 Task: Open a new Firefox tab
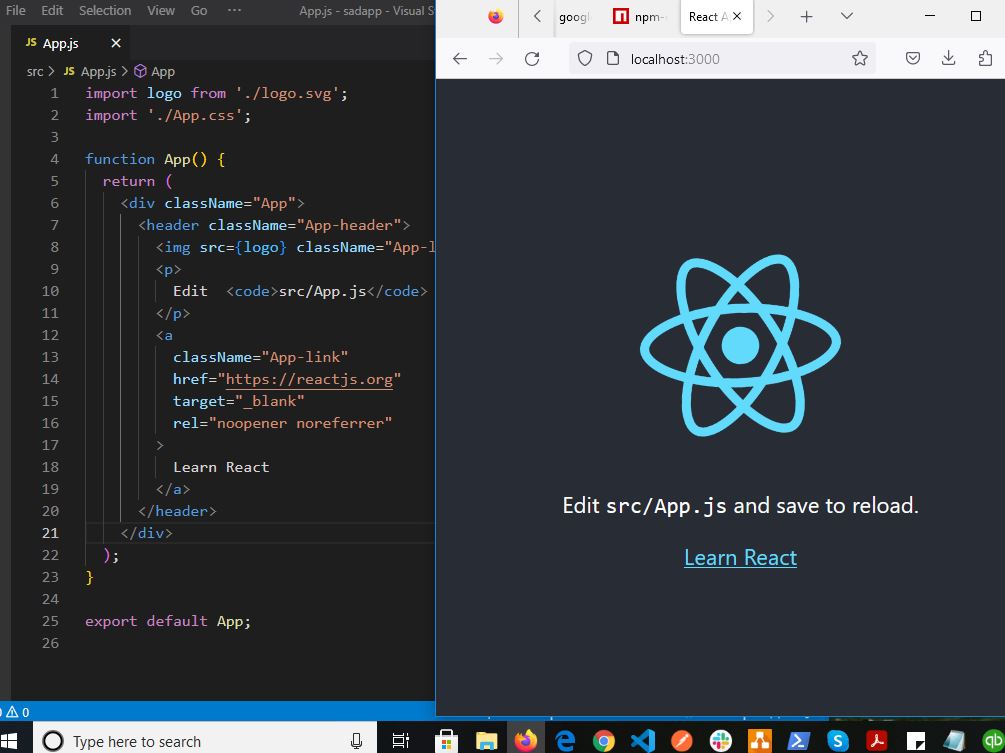[806, 17]
